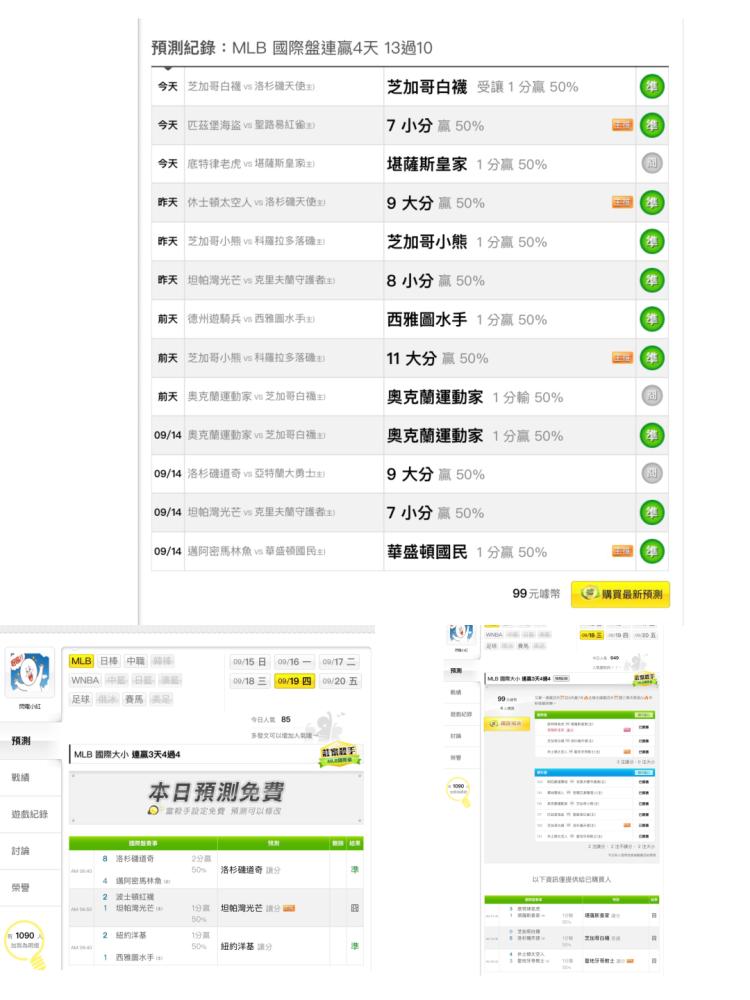Screen dimensions: 750x1000
Task: Open the 預測 sidebar section
Action: coord(31,740)
